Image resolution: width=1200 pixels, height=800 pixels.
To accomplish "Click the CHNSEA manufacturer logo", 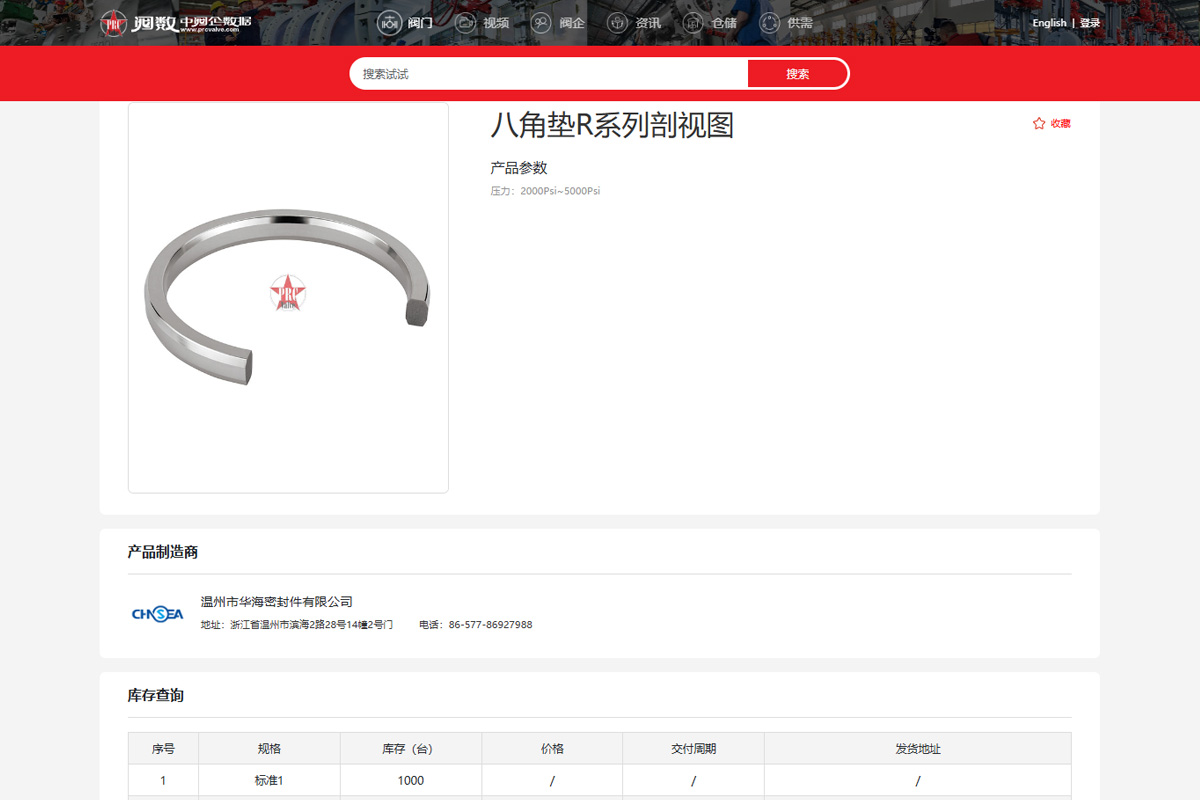I will [157, 614].
